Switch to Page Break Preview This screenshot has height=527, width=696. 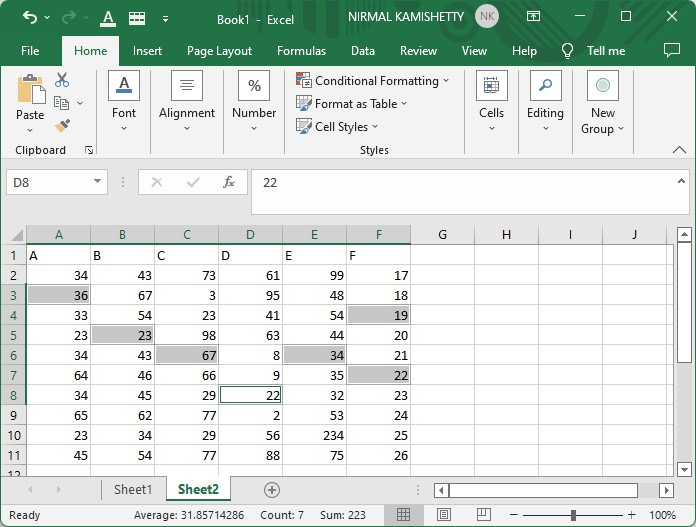pos(483,515)
